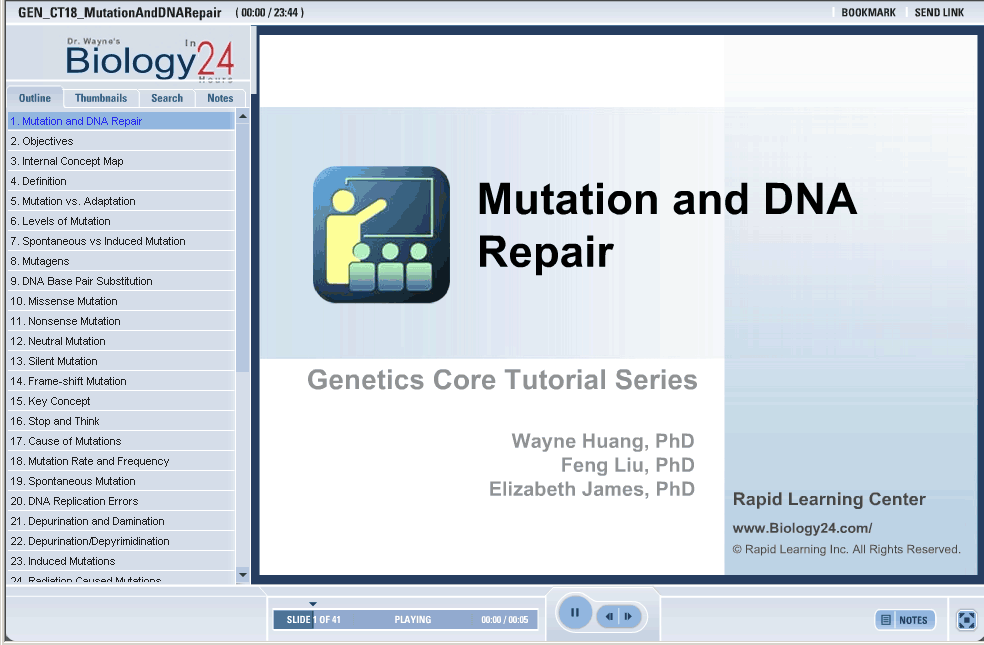Go to DNA Replication Errors slide
Image resolution: width=984 pixels, height=645 pixels.
74,501
